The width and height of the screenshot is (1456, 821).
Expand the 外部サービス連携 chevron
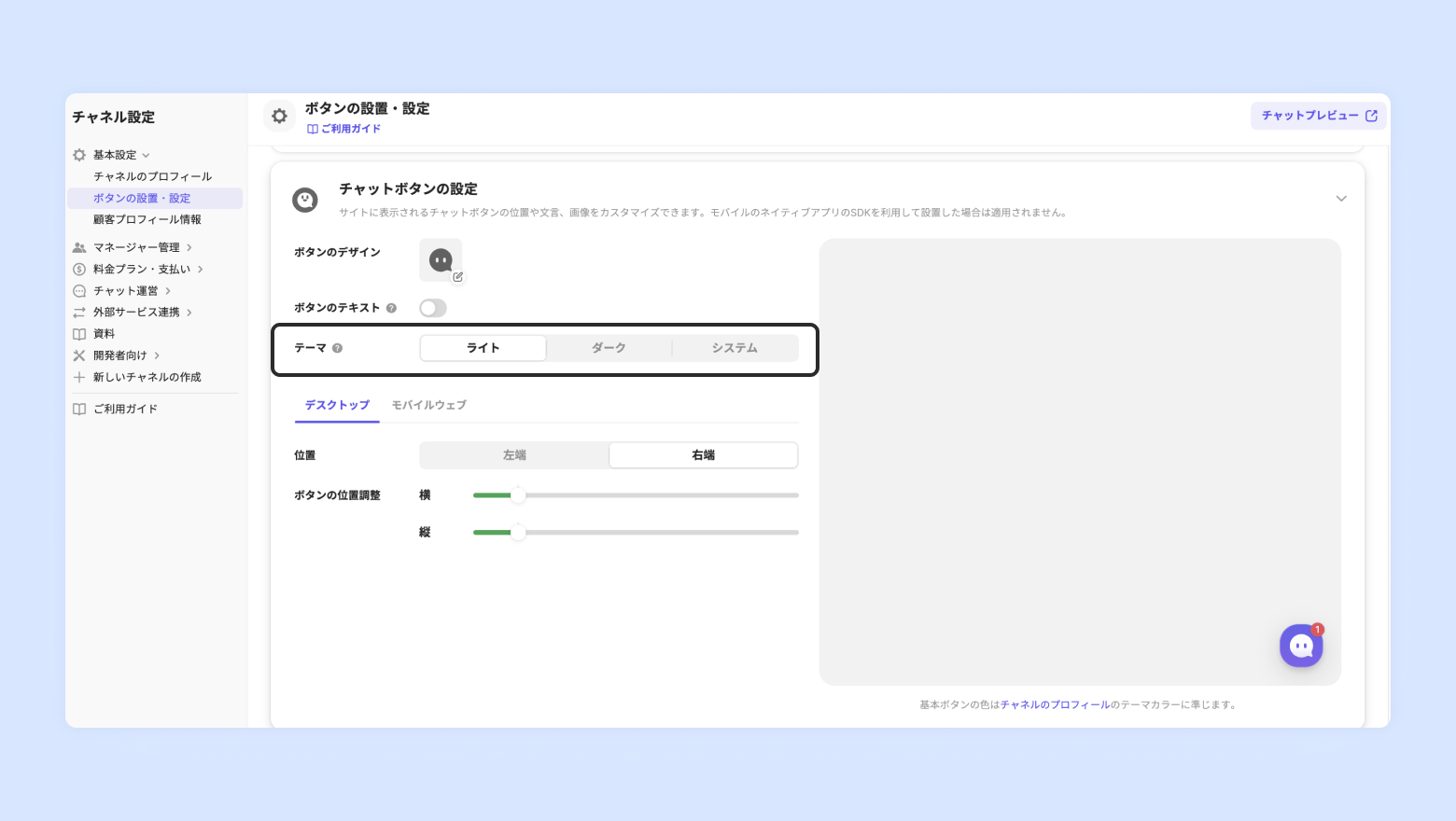[189, 313]
